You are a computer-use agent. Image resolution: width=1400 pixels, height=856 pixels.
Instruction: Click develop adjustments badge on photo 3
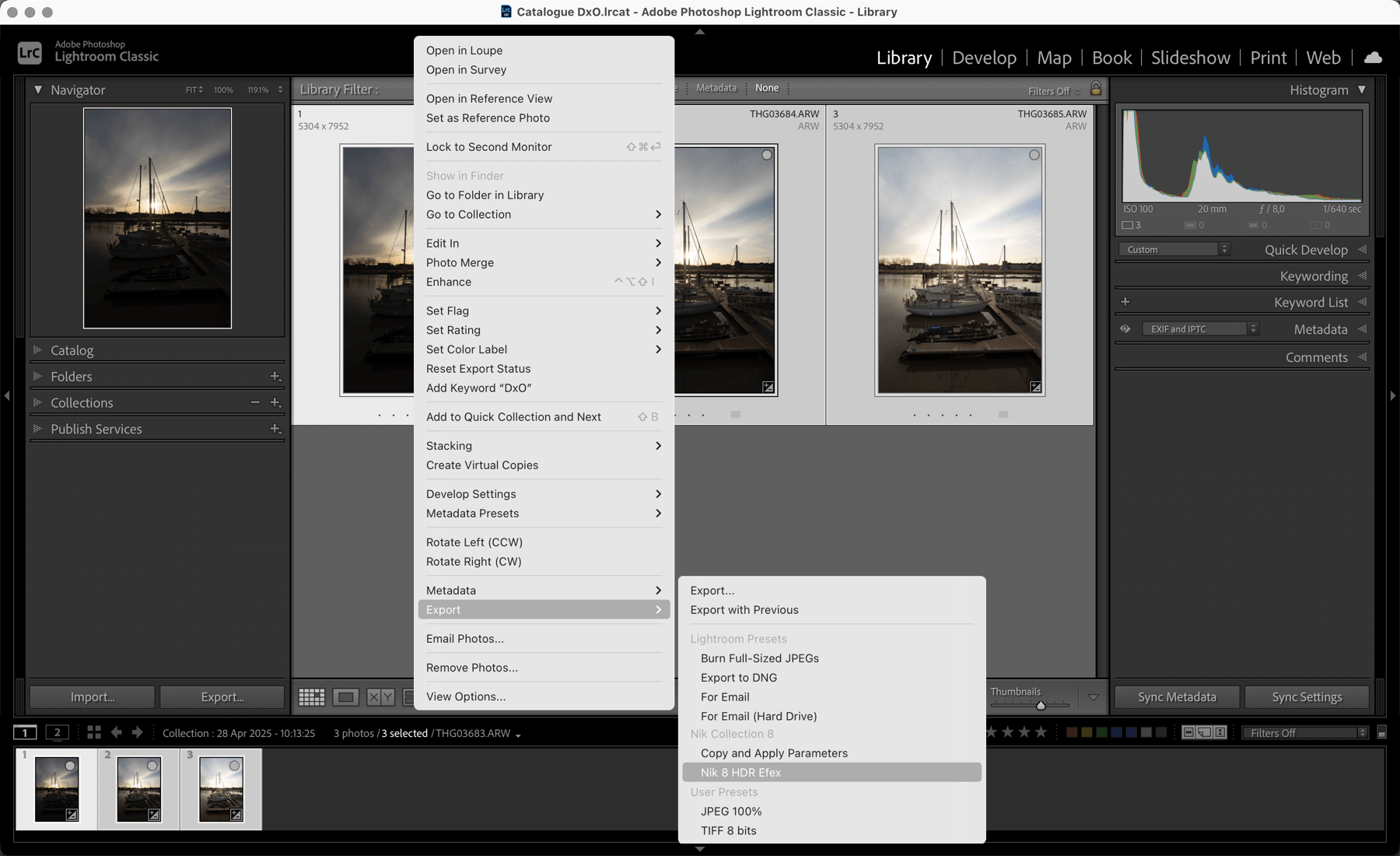point(1035,387)
